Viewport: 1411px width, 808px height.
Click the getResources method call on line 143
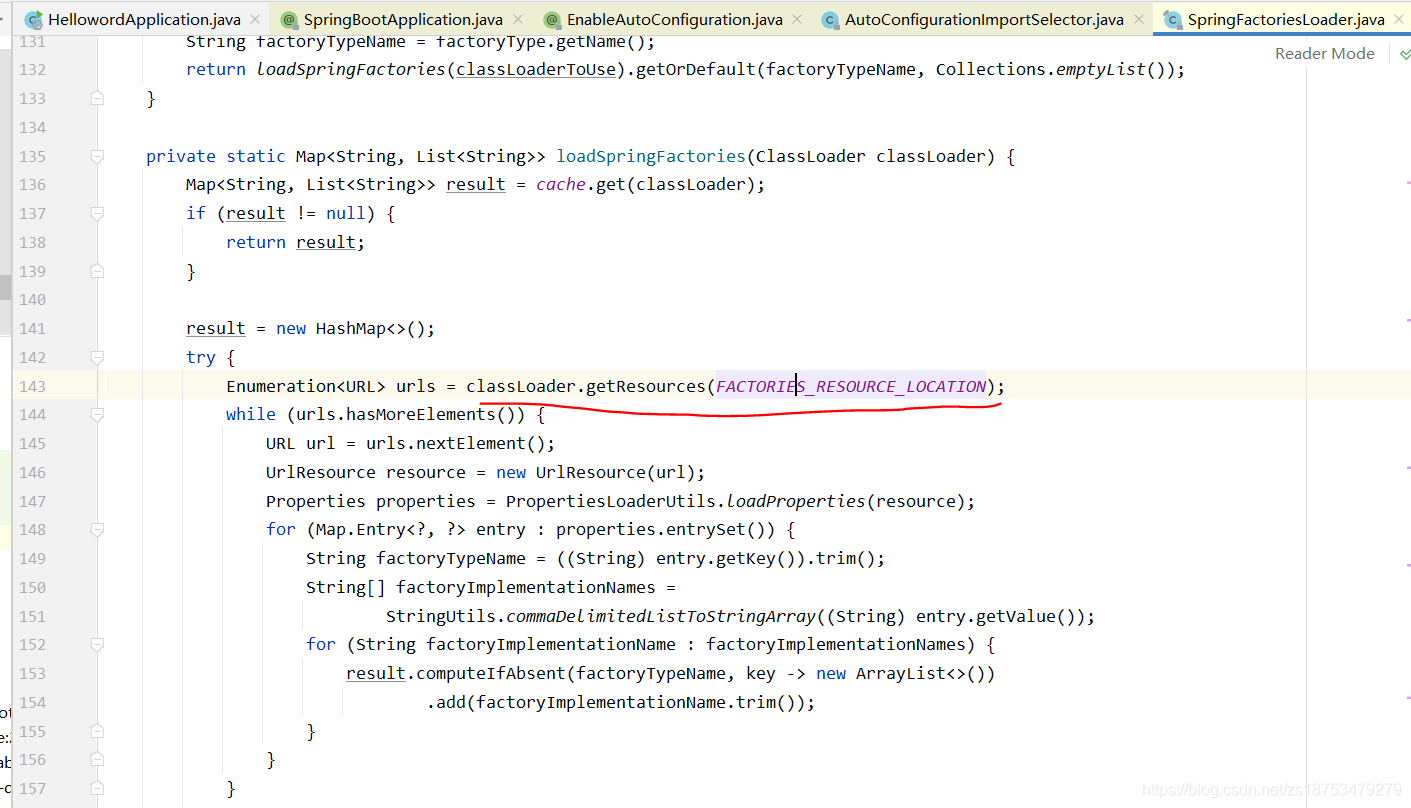[645, 386]
